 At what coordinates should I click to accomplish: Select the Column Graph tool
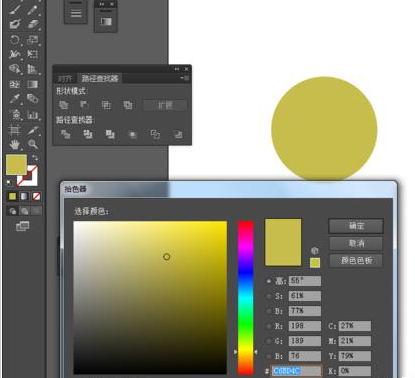coord(32,114)
